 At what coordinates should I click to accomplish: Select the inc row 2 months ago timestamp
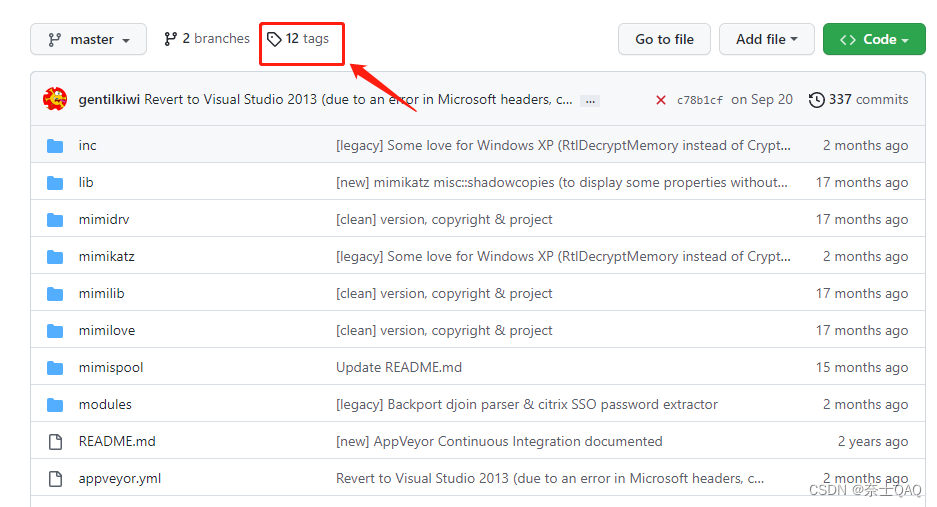click(x=865, y=145)
